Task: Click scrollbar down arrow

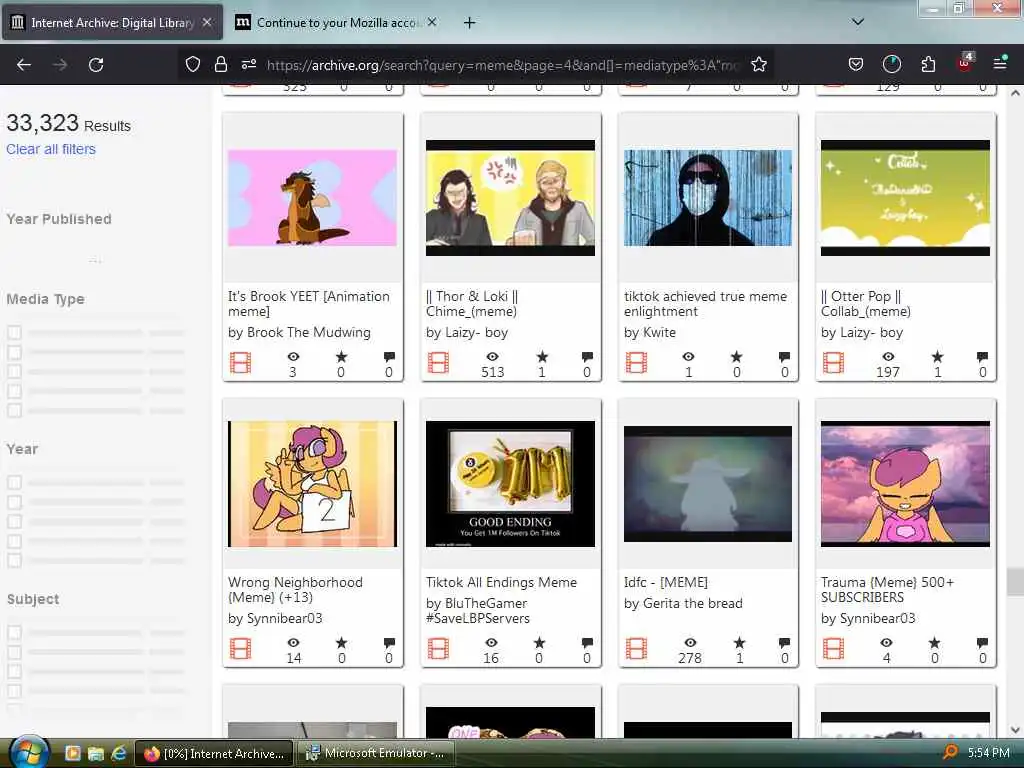Action: (1016, 730)
